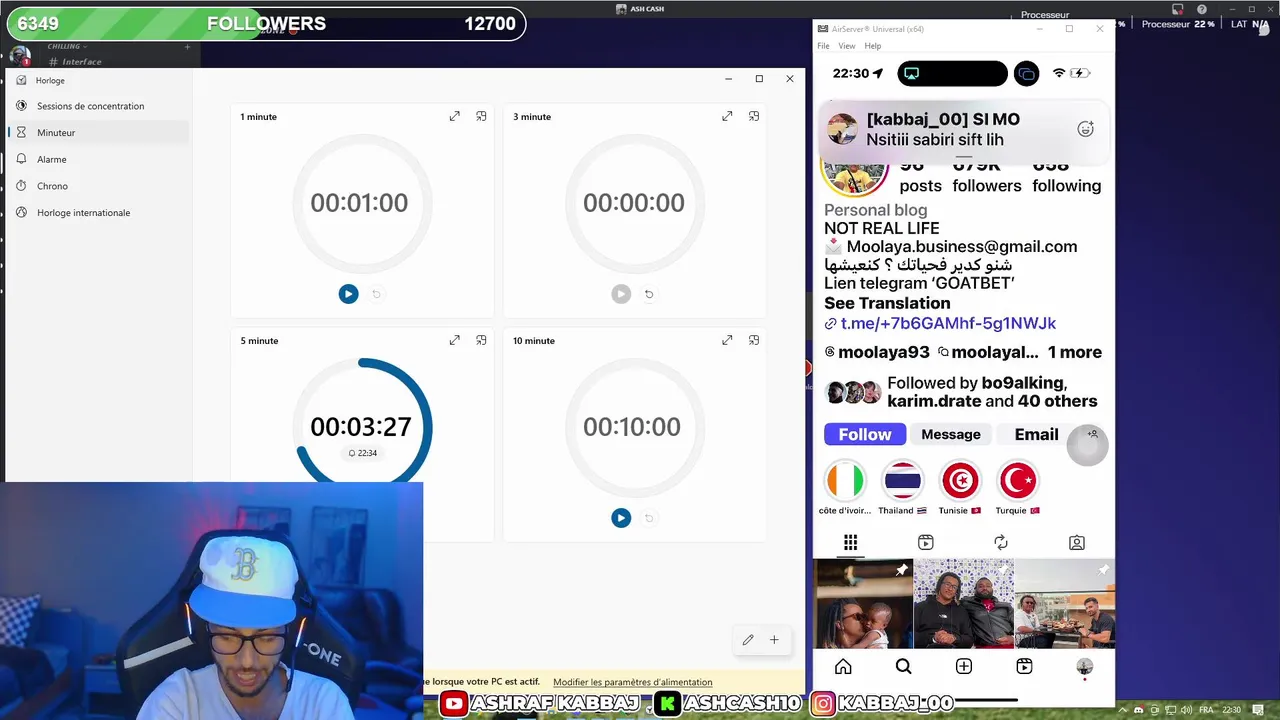Open pinned post of outdoor dinner table
Screen dimensions: 1280x720
(1064, 604)
